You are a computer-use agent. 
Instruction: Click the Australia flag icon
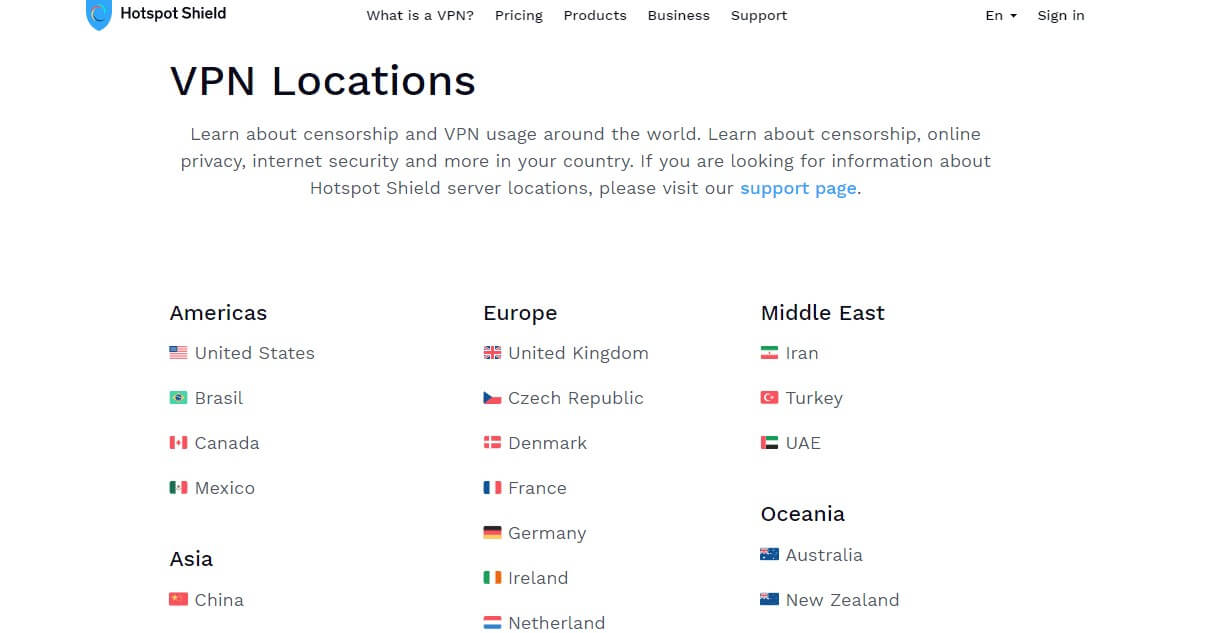pyautogui.click(x=769, y=555)
